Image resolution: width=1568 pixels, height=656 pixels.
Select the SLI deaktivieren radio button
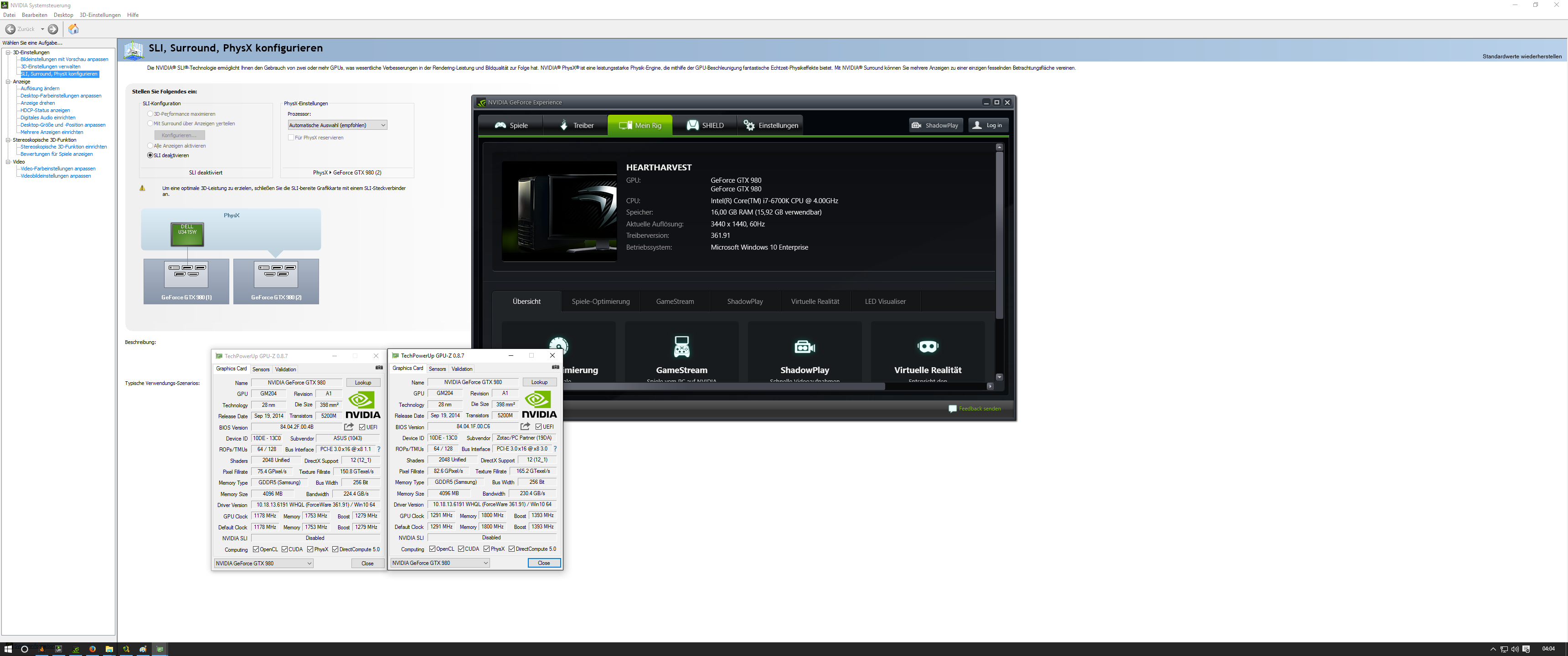pyautogui.click(x=150, y=155)
